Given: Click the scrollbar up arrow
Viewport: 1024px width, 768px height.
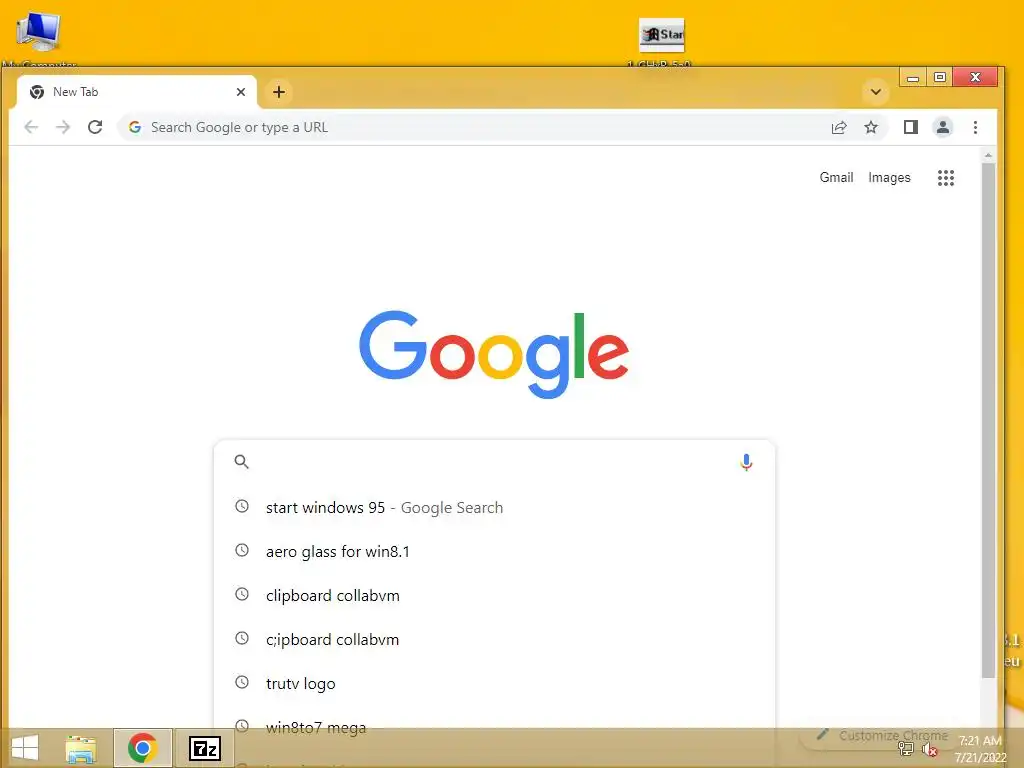Looking at the screenshot, I should 988,155.
